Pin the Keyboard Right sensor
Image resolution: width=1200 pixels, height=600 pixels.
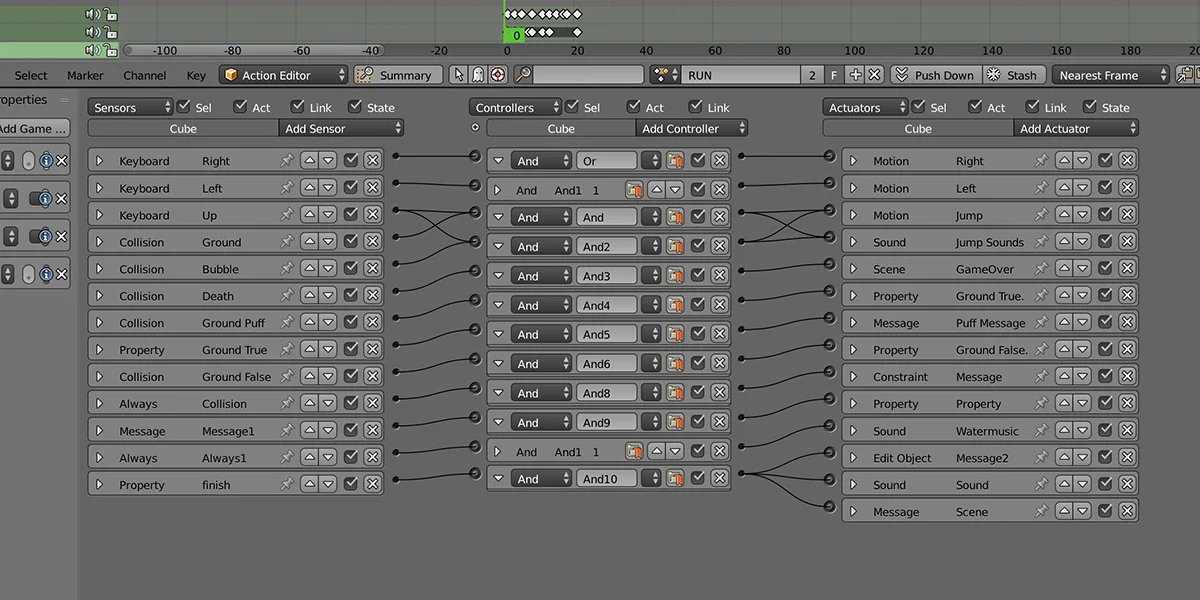[287, 160]
